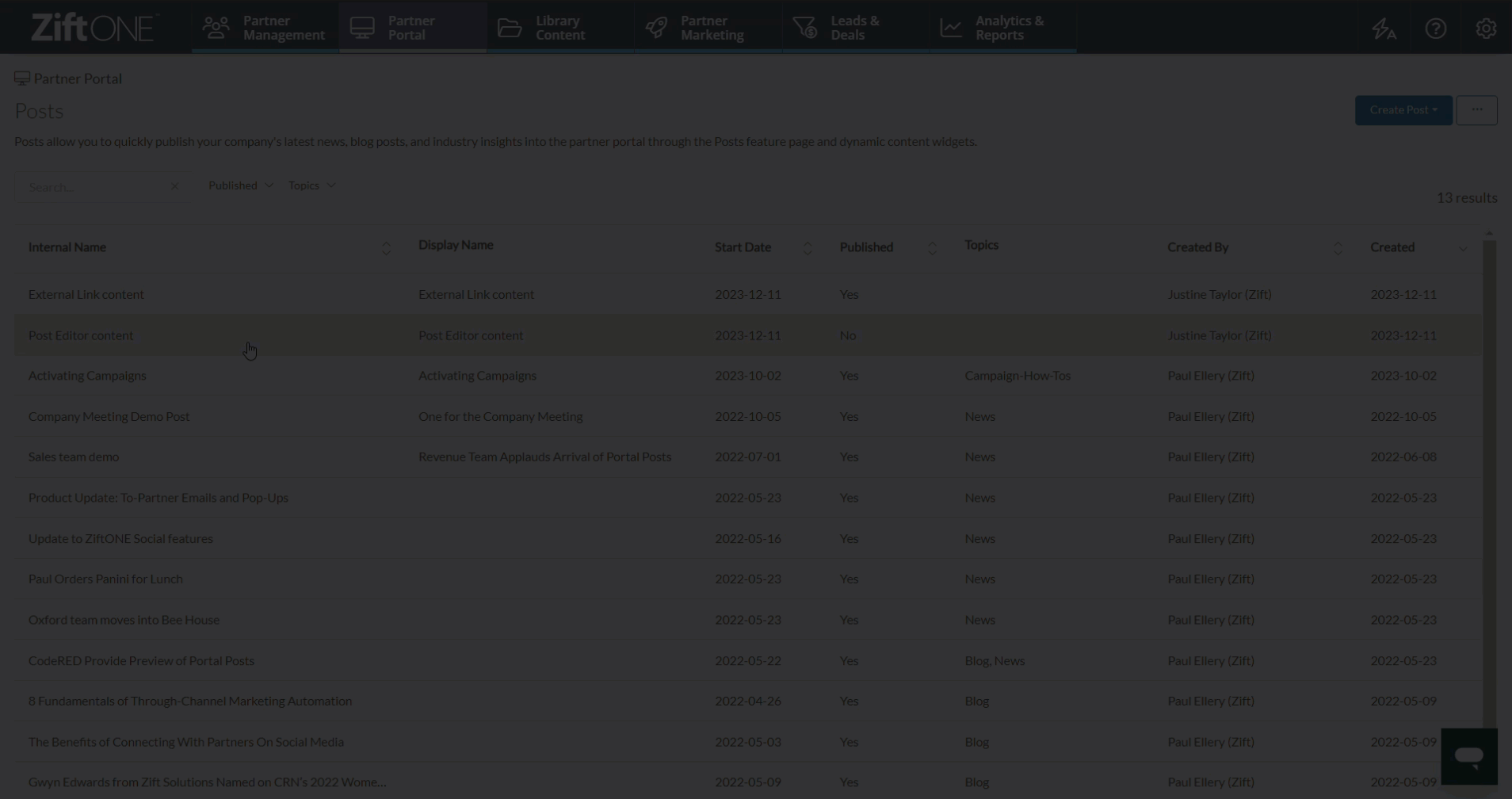
Task: Sort by Published column arrows
Action: click(x=932, y=248)
